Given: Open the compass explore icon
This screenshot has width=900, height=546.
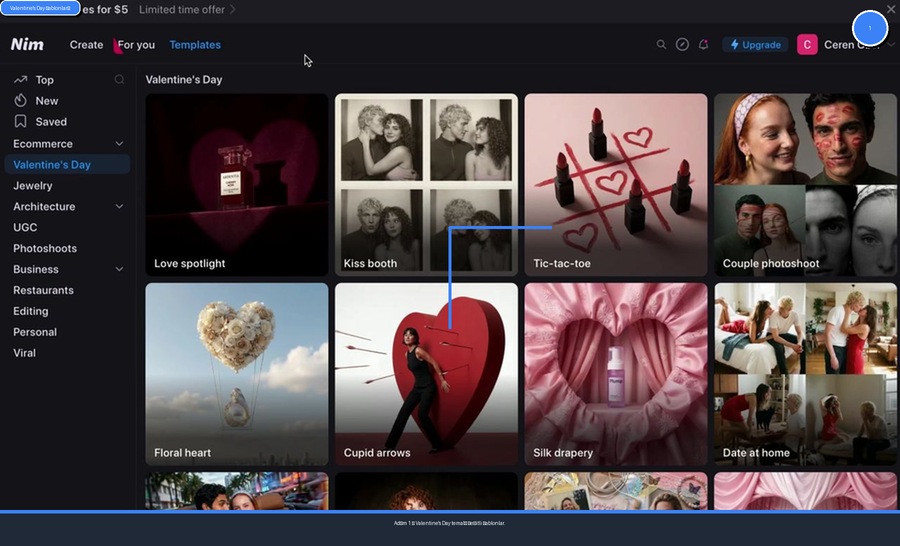Looking at the screenshot, I should [x=682, y=44].
